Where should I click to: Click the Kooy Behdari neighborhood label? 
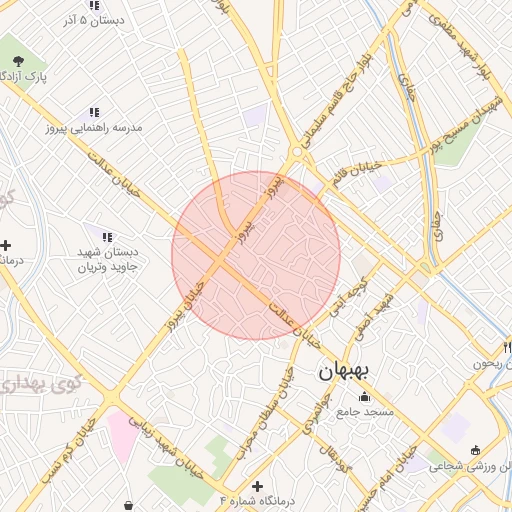coord(41,386)
